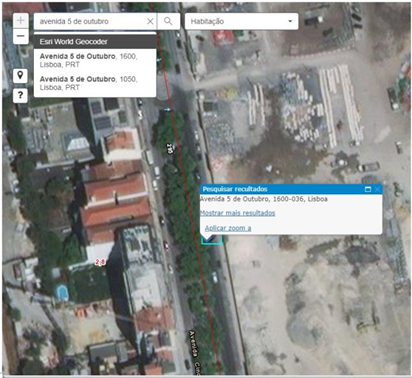Select suggestion Avenida 5 de Outubro, 1050
Viewport: 412px width, 378px height.
95,83
